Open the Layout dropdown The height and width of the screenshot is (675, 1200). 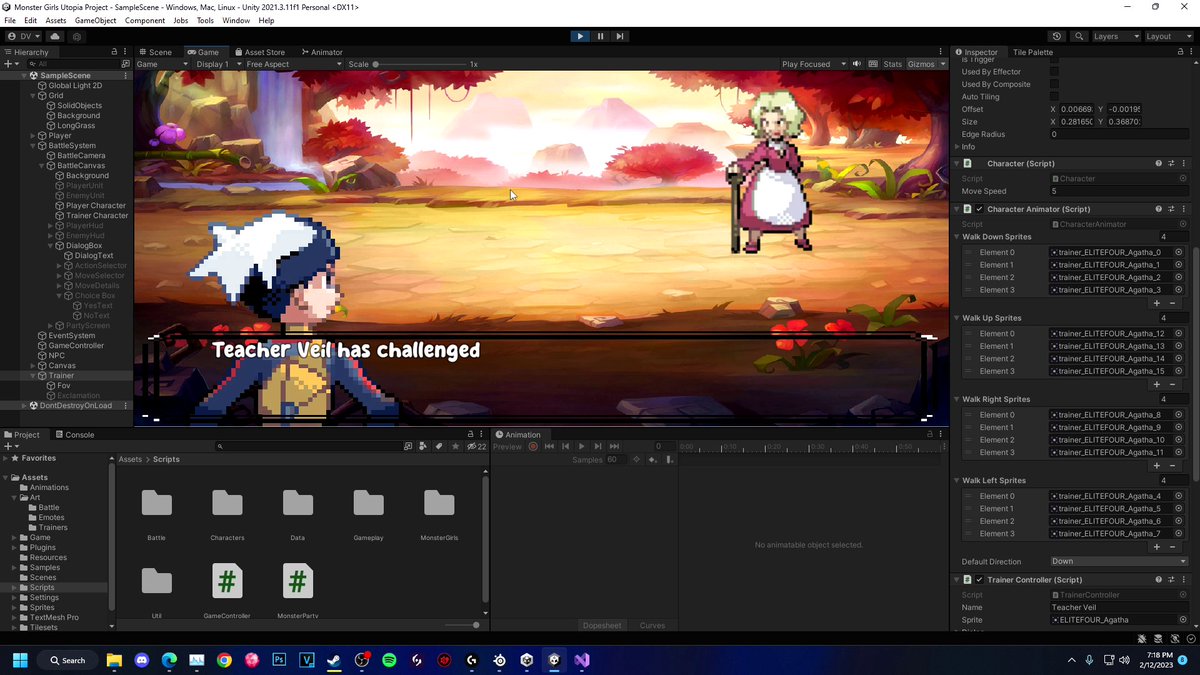[1168, 36]
